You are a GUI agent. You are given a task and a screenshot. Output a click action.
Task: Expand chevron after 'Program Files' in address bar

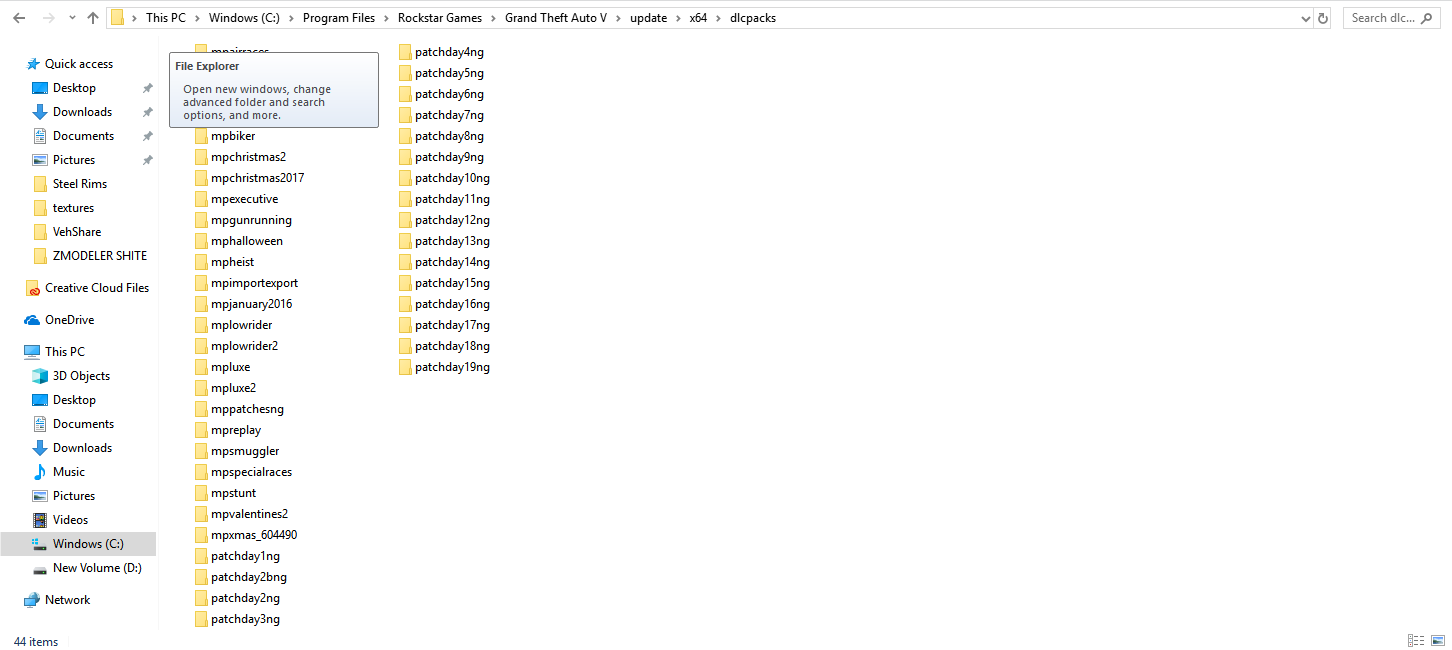[387, 18]
